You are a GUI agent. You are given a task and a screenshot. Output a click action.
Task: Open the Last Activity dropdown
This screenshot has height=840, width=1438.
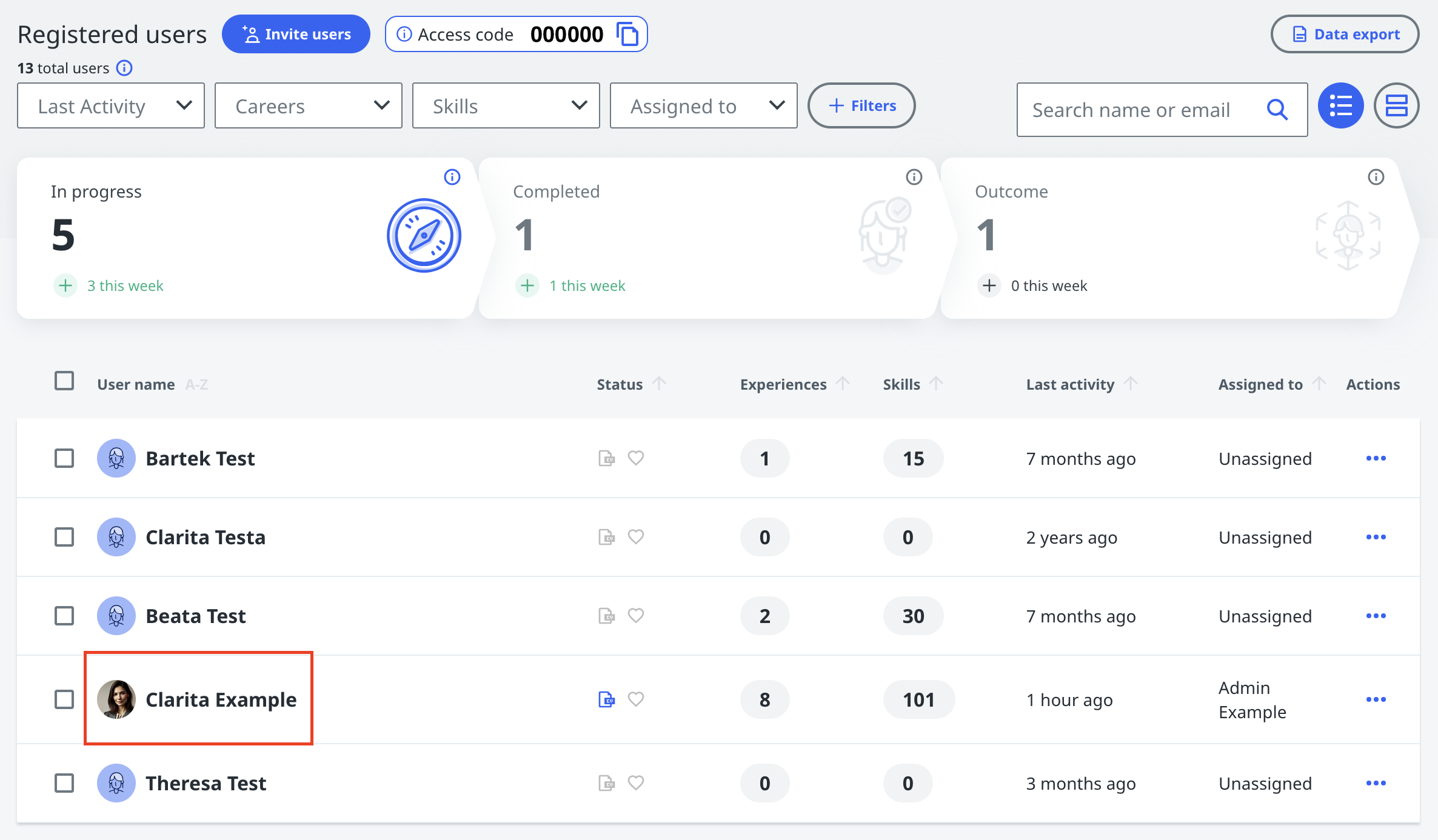[x=111, y=106]
